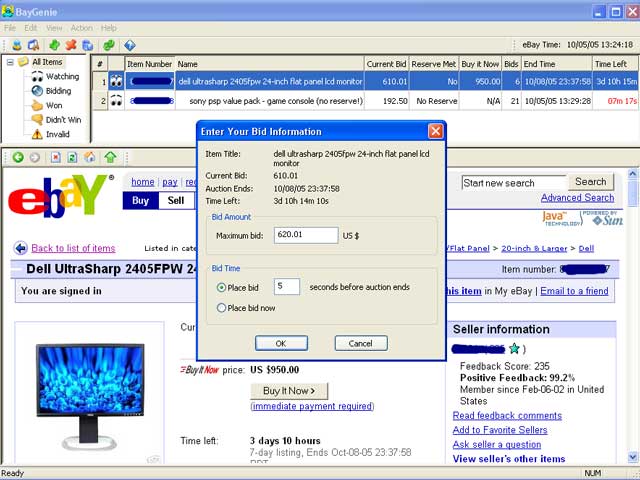Screen dimensions: 640x480
Task: Click the green refresh toolbar icon
Action: [x=109, y=45]
